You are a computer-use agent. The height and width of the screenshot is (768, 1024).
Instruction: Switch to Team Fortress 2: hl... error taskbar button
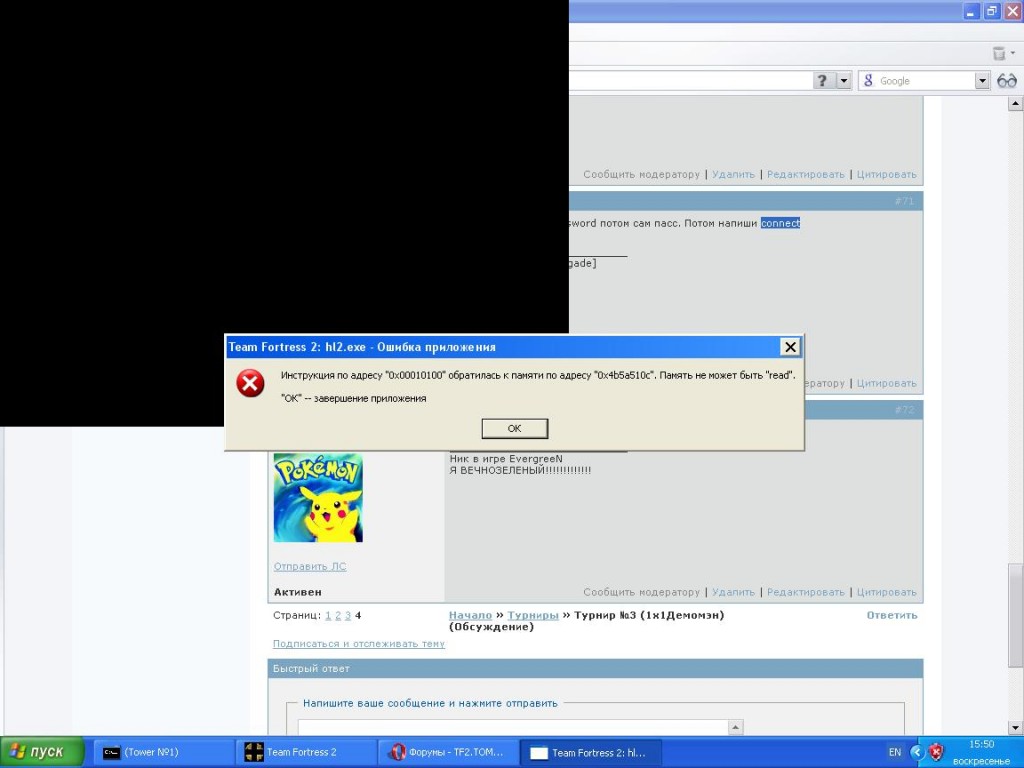coord(591,752)
